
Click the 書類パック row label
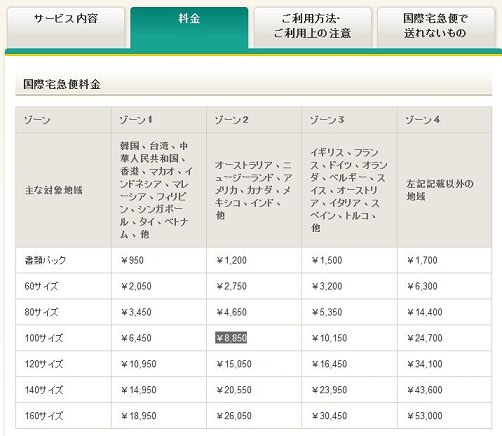pyautogui.click(x=45, y=260)
